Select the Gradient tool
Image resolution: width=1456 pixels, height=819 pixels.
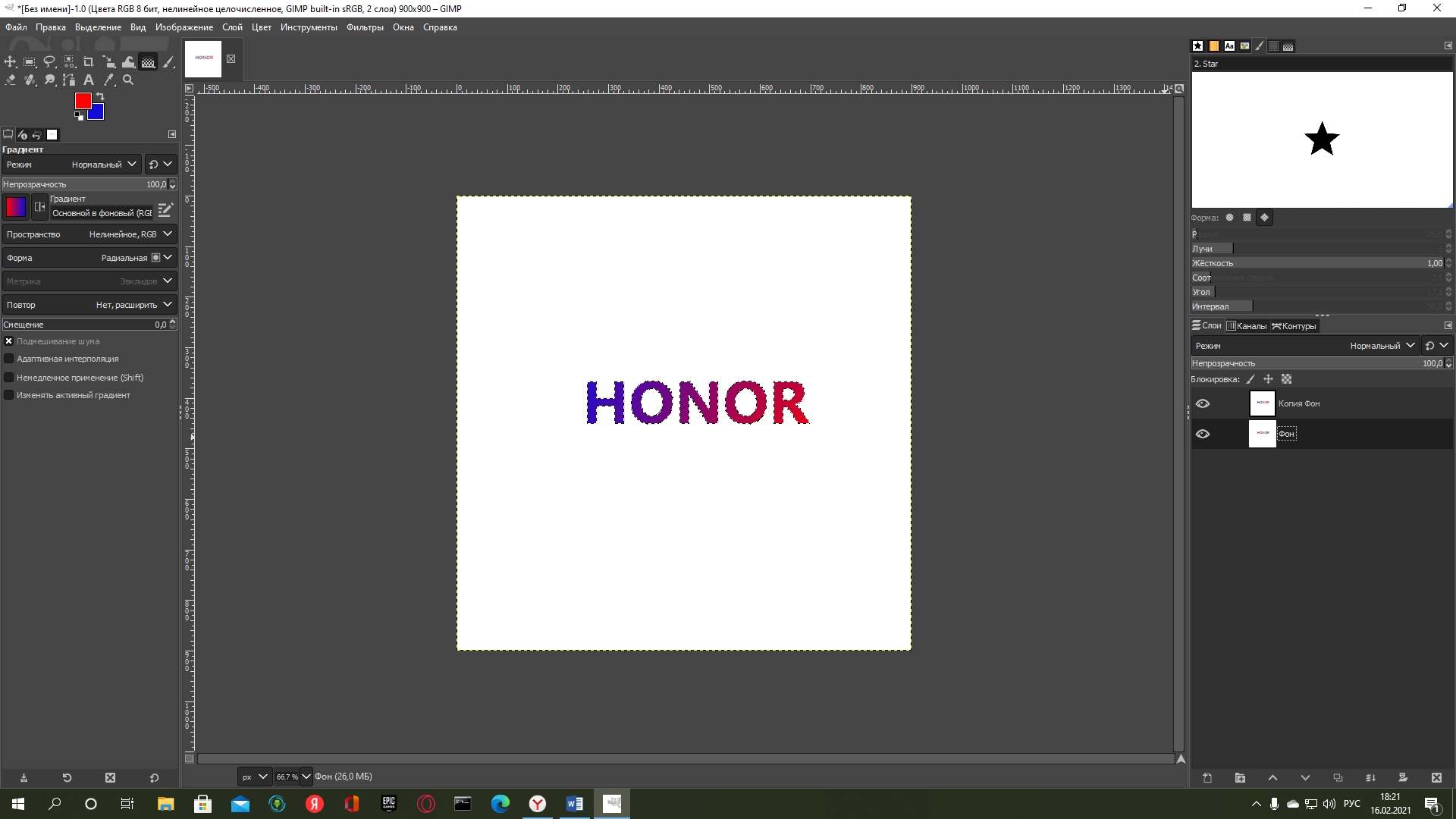pyautogui.click(x=149, y=62)
